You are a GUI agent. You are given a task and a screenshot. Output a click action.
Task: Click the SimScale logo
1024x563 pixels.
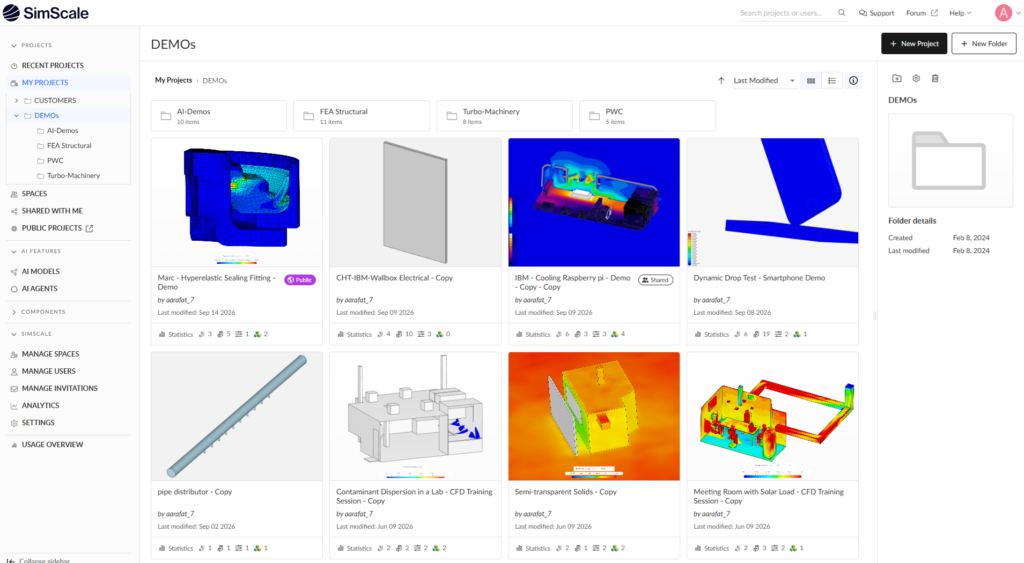pos(46,12)
